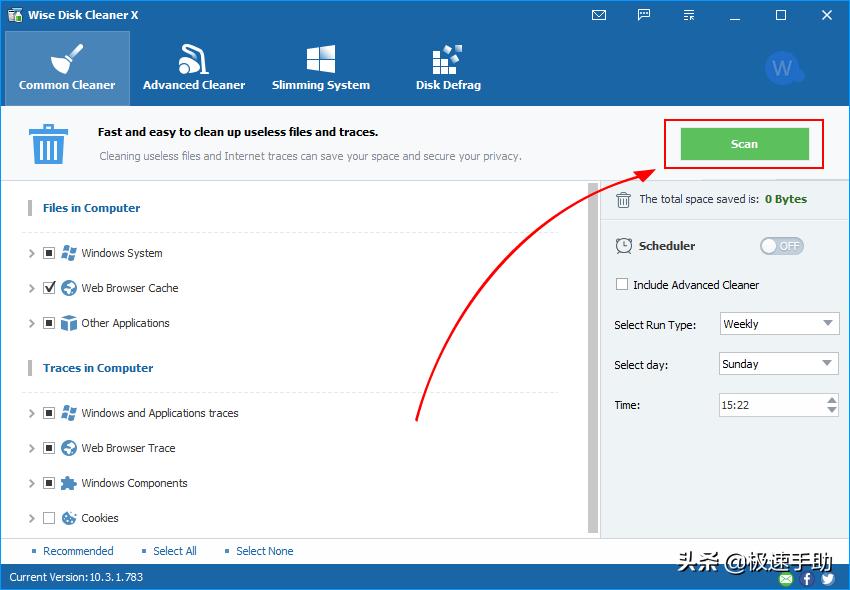Click the Select All link
850x590 pixels.
(x=174, y=551)
